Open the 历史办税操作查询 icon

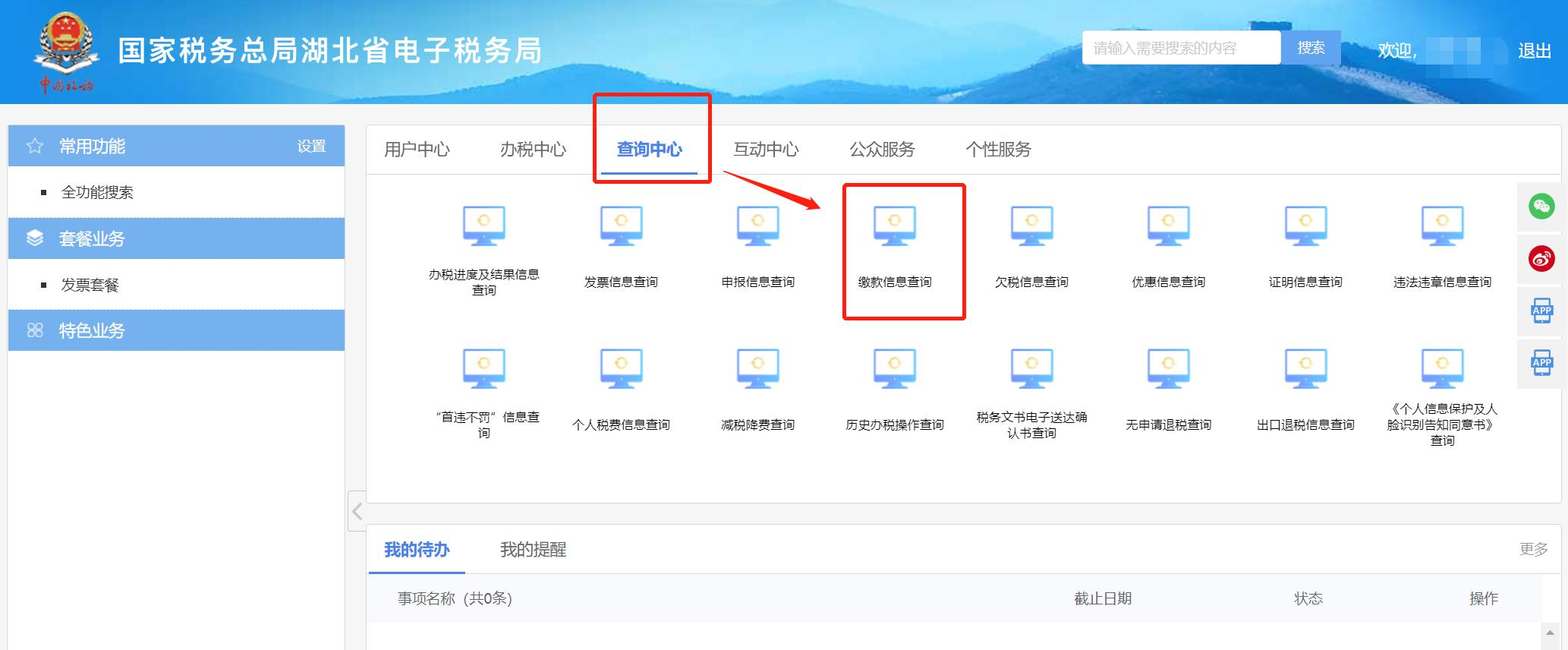895,369
